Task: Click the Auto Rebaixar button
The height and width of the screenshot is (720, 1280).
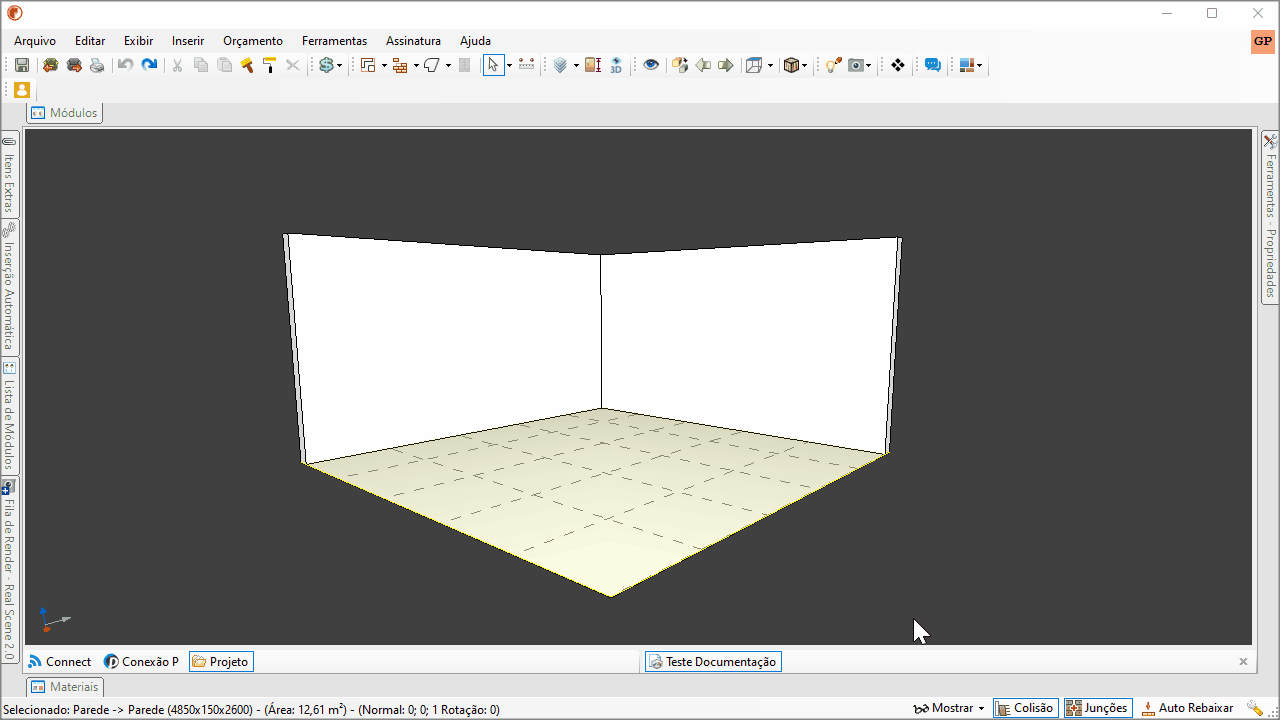Action: 1188,708
